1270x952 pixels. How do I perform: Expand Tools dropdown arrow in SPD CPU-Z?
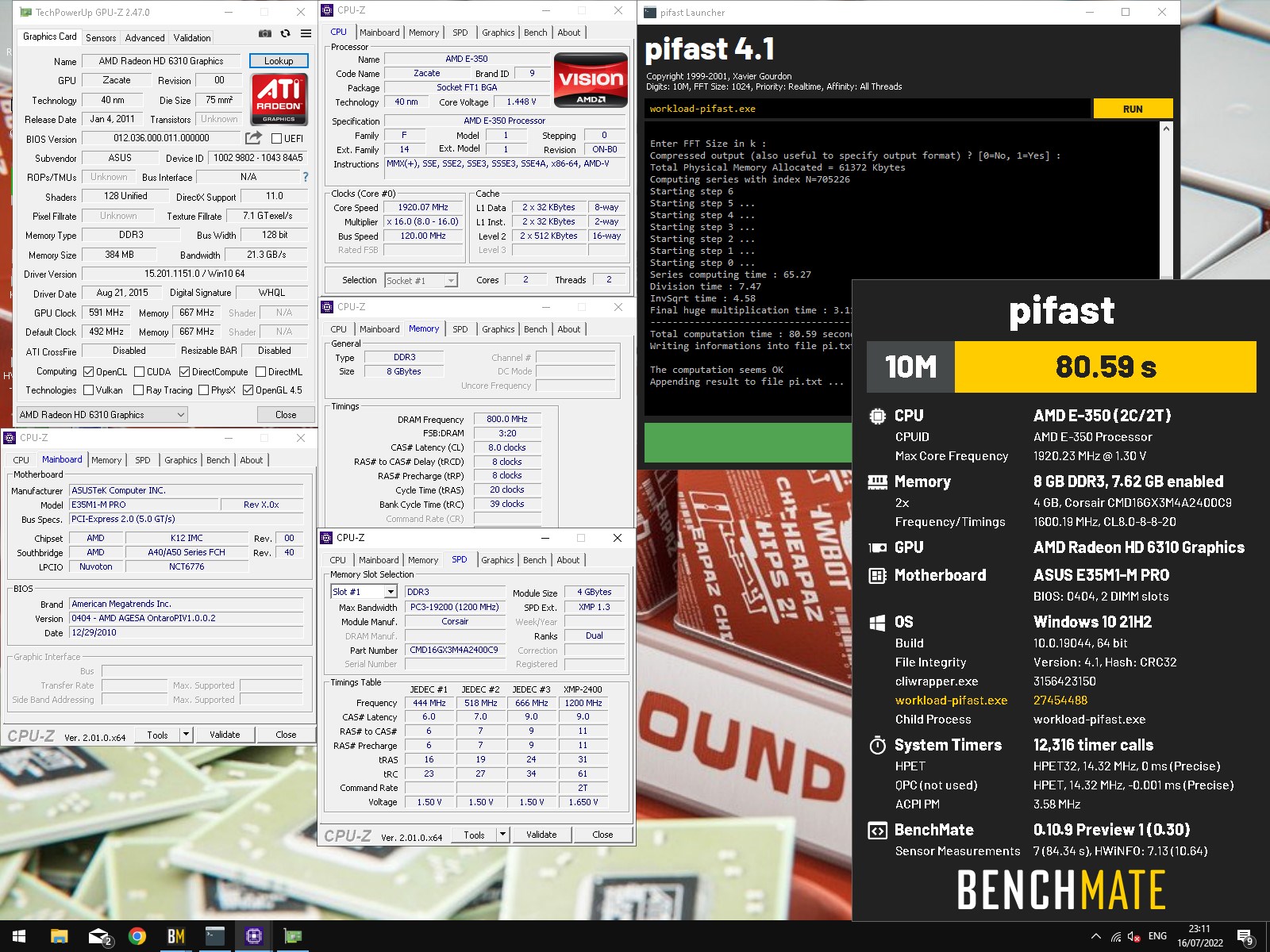pos(502,835)
